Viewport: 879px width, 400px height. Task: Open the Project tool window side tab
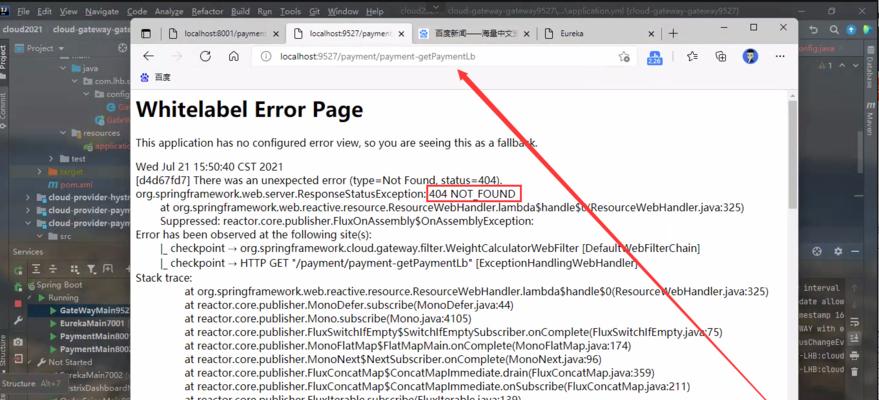[x=4, y=63]
